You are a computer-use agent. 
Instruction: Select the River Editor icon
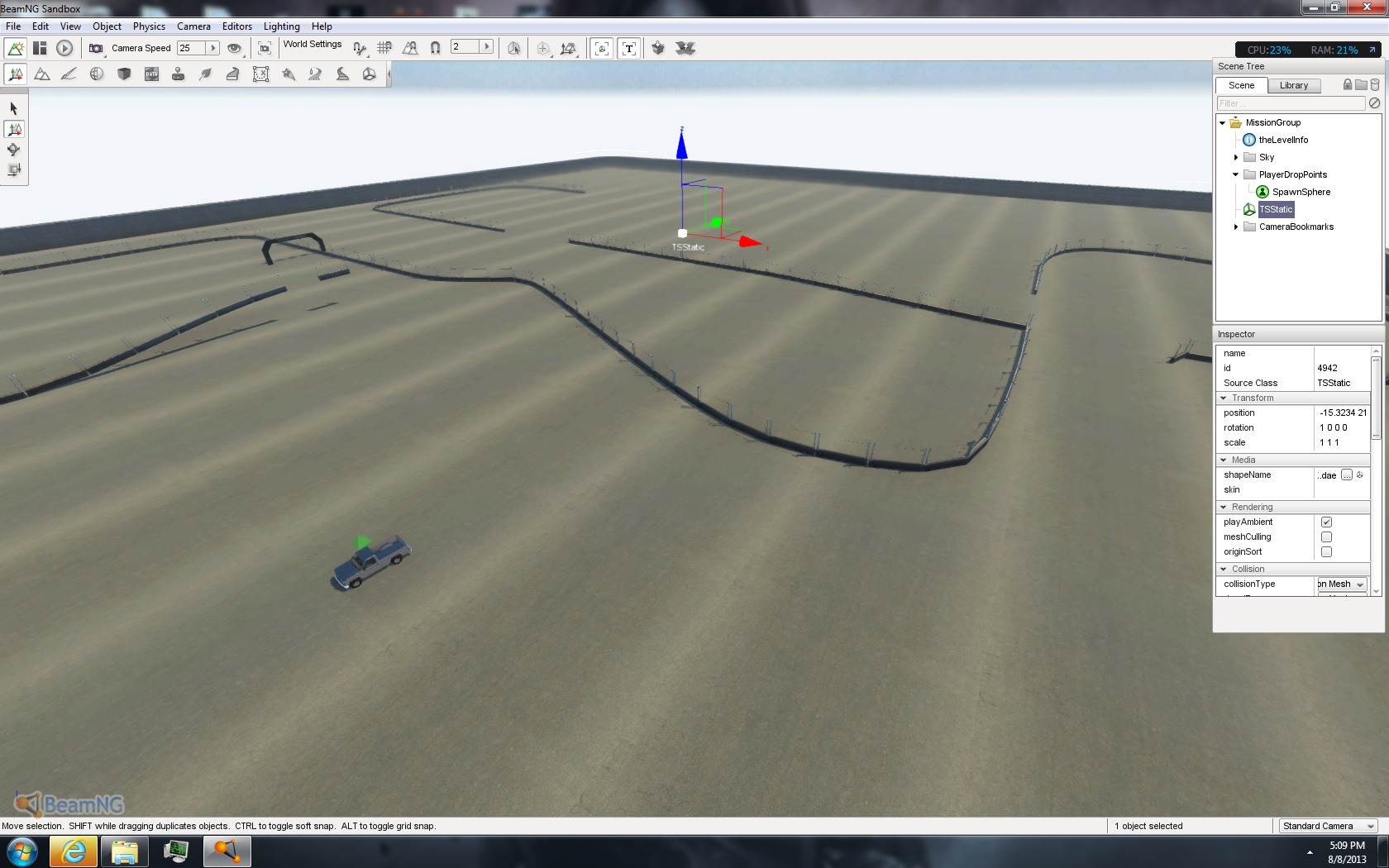(x=315, y=74)
